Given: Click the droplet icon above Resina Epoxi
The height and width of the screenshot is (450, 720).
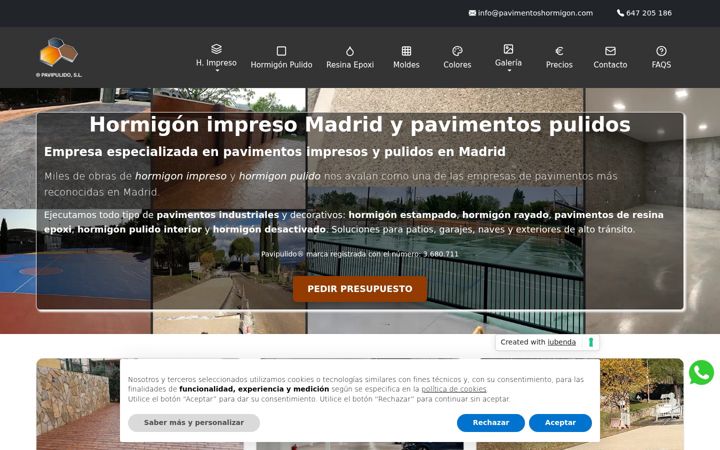Looking at the screenshot, I should pyautogui.click(x=350, y=51).
